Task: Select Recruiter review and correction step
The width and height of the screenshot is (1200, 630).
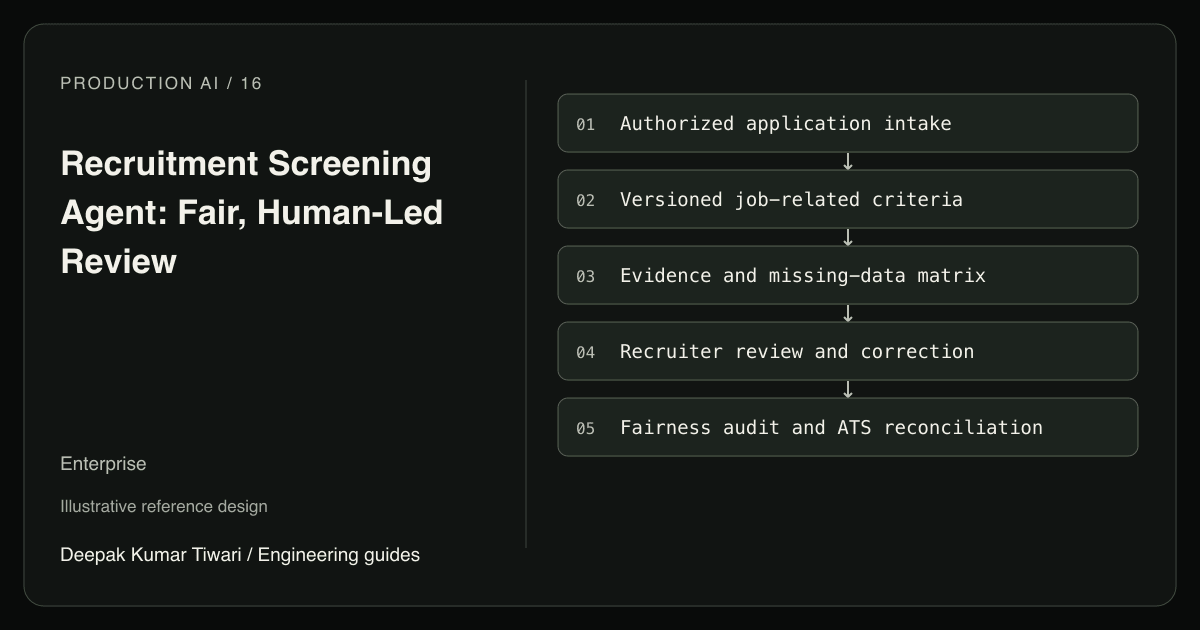Action: [x=848, y=351]
